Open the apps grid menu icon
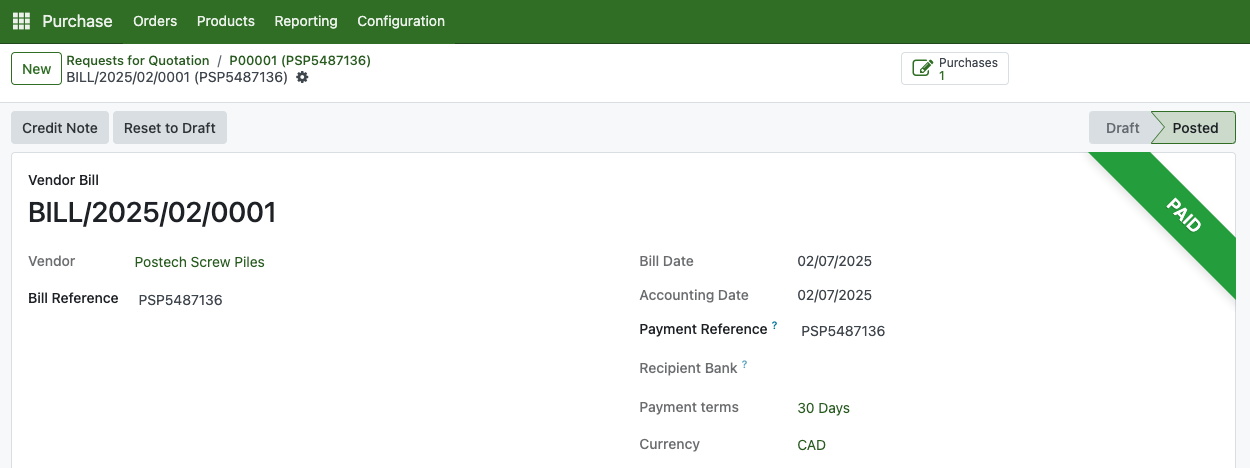1250x468 pixels. coord(21,21)
